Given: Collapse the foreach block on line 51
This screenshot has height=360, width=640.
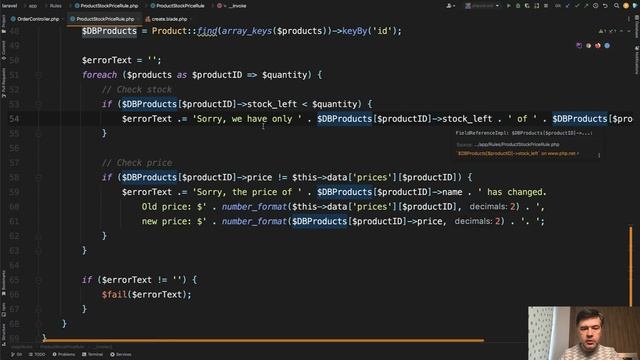Looking at the screenshot, I should pos(38,75).
